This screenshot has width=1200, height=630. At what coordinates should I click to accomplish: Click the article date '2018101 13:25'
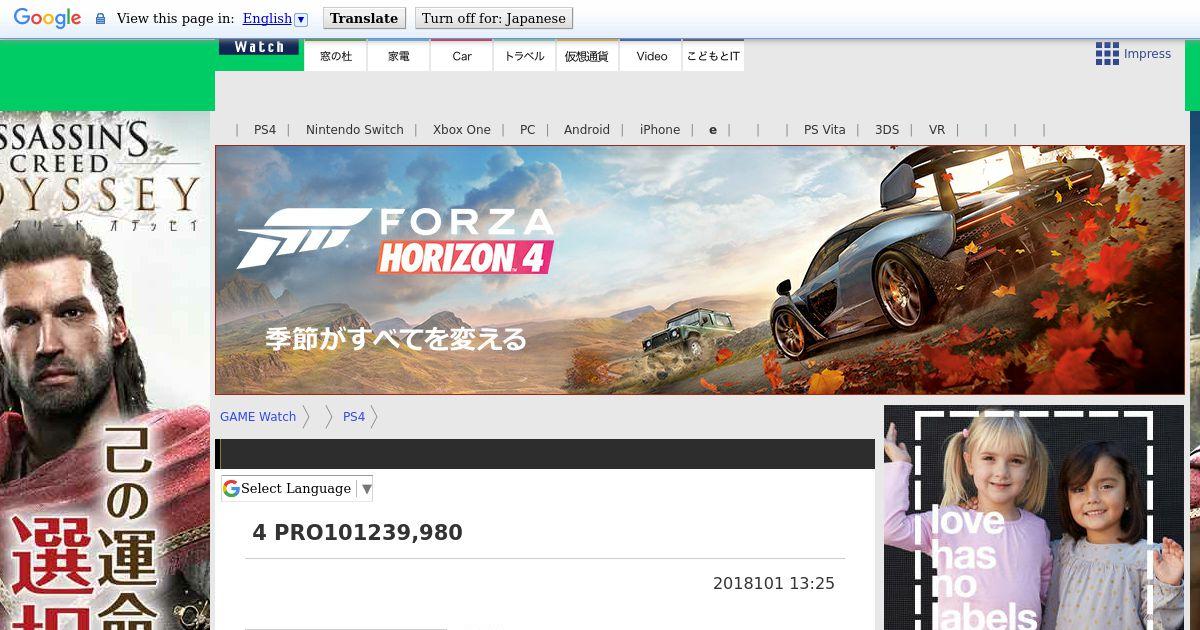tap(774, 583)
